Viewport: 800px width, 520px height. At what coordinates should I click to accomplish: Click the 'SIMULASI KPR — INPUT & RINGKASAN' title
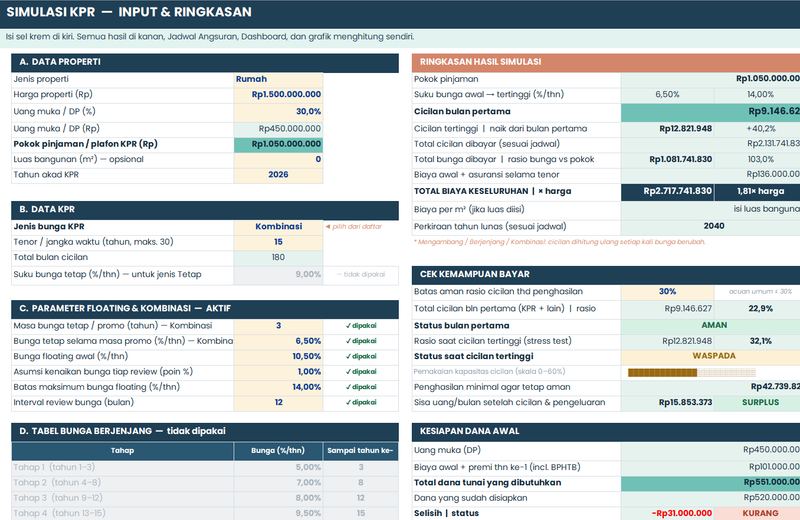[x=129, y=12]
